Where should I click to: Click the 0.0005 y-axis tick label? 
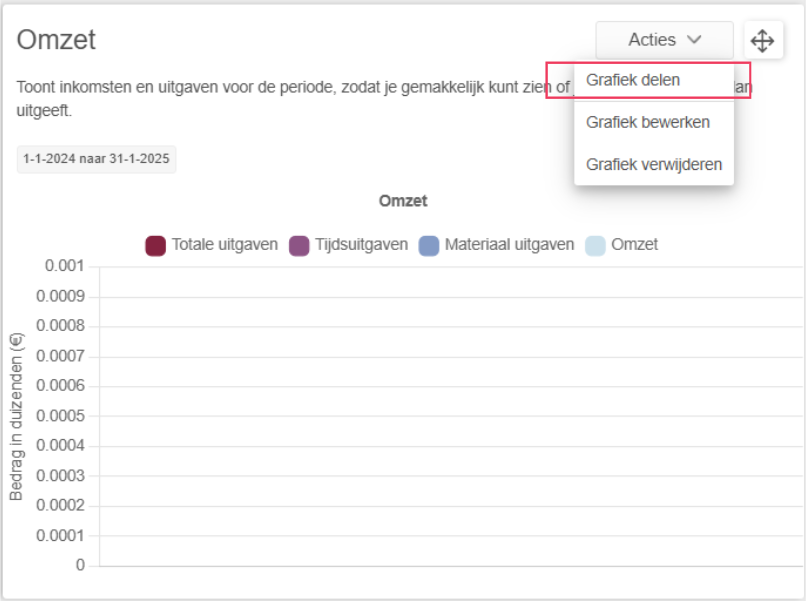point(61,416)
